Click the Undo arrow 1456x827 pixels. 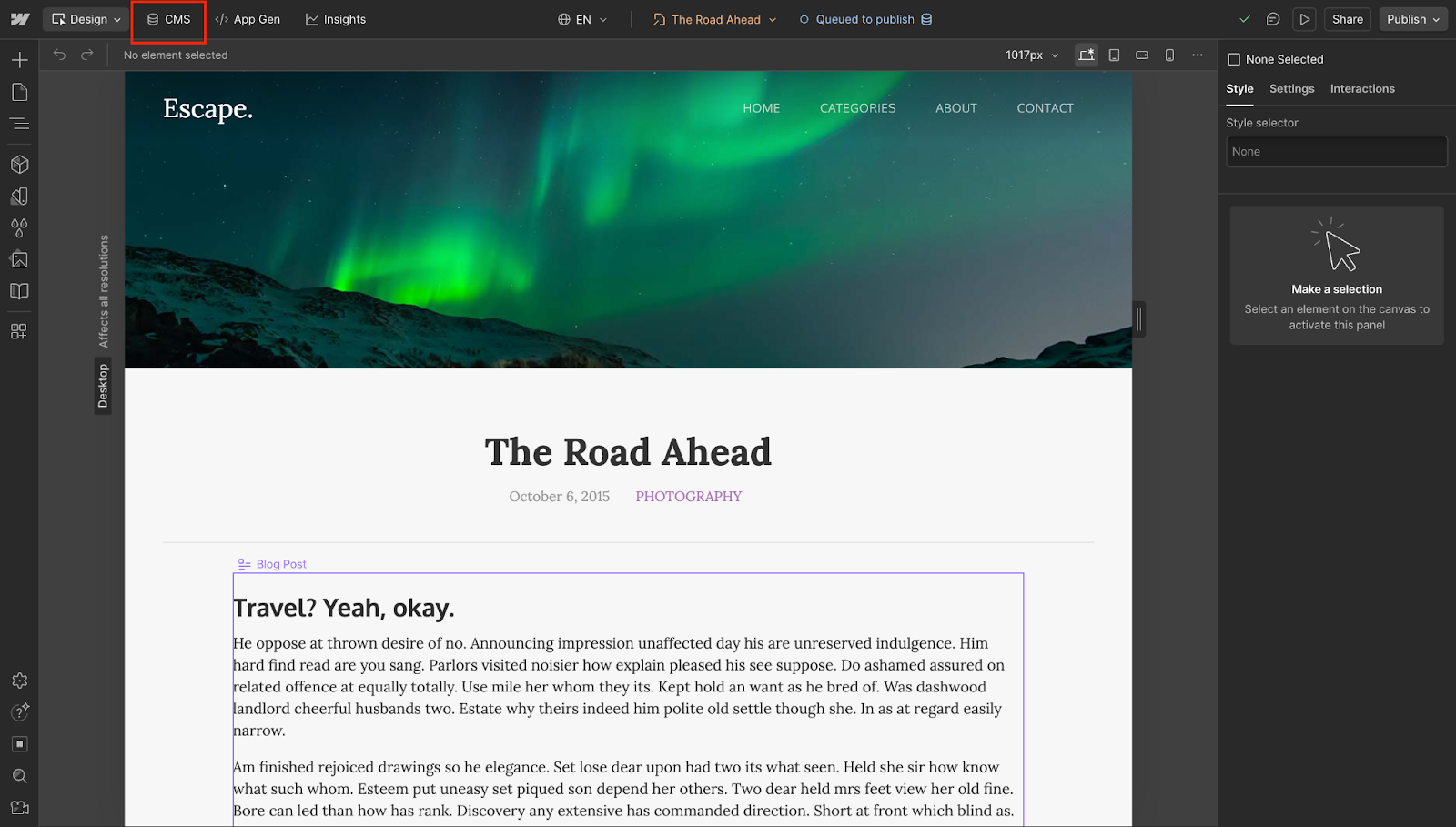[x=59, y=55]
